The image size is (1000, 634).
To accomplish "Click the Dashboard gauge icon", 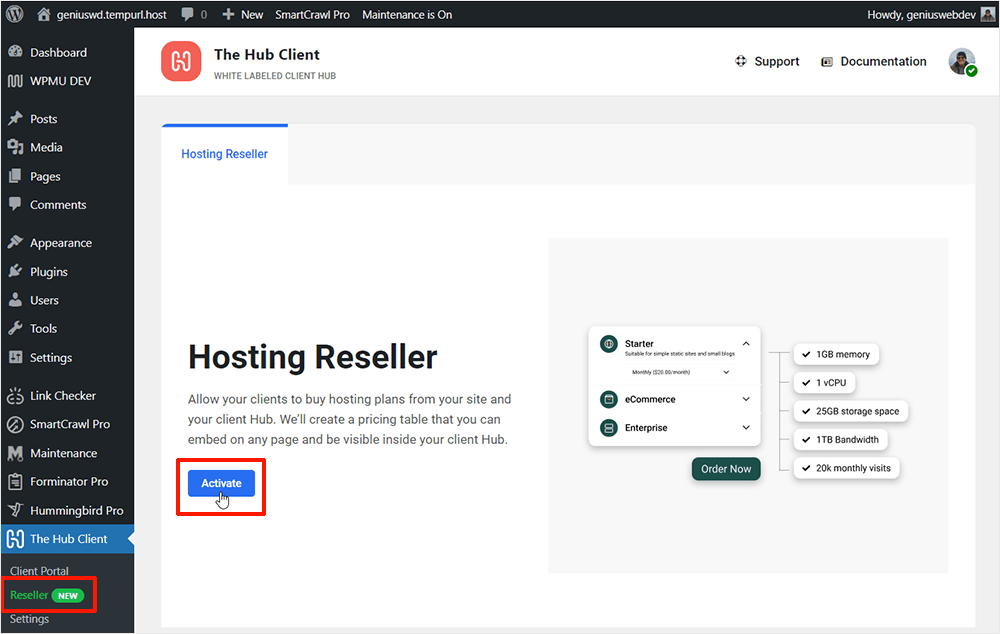I will 15,52.
